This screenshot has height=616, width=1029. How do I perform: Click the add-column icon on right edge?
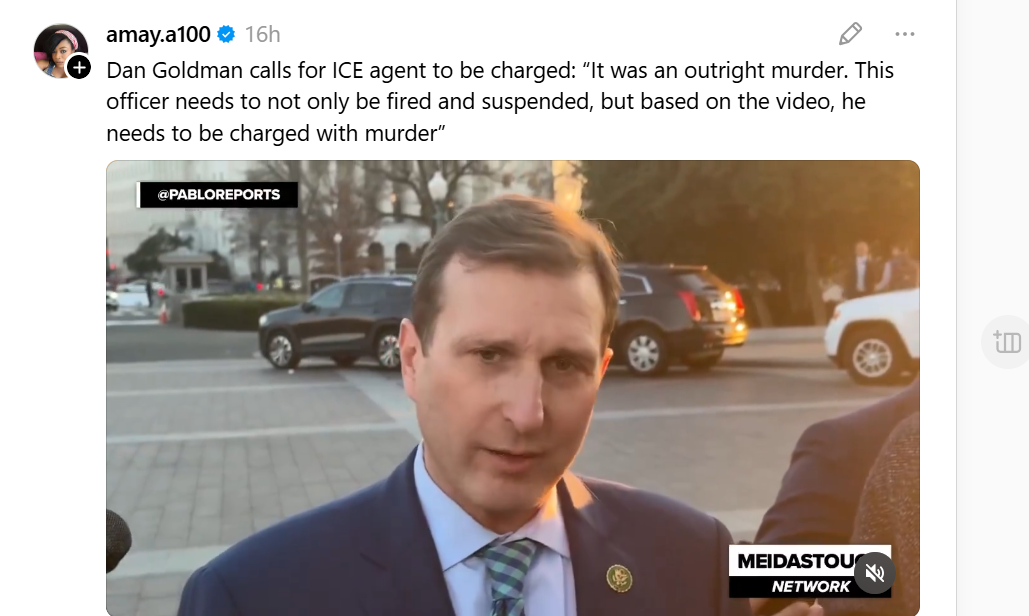(1007, 342)
